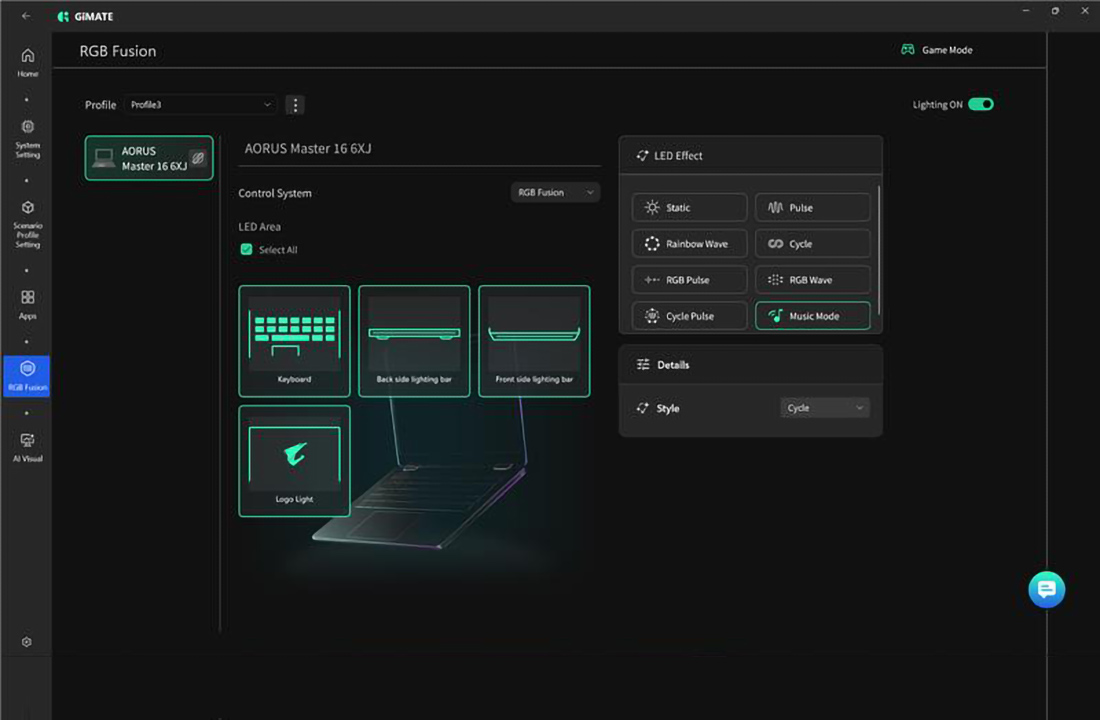
Task: Select AORUS Master 16 6XJ device card
Action: point(149,158)
